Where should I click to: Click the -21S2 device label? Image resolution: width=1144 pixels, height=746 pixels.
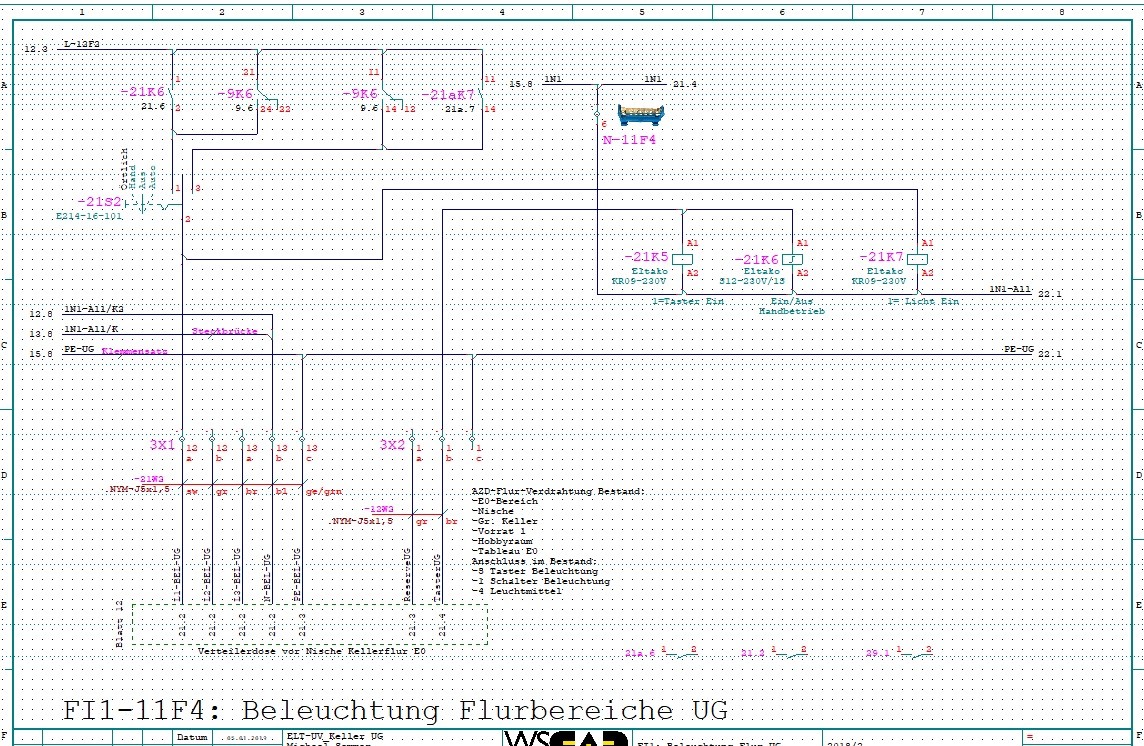pos(100,201)
